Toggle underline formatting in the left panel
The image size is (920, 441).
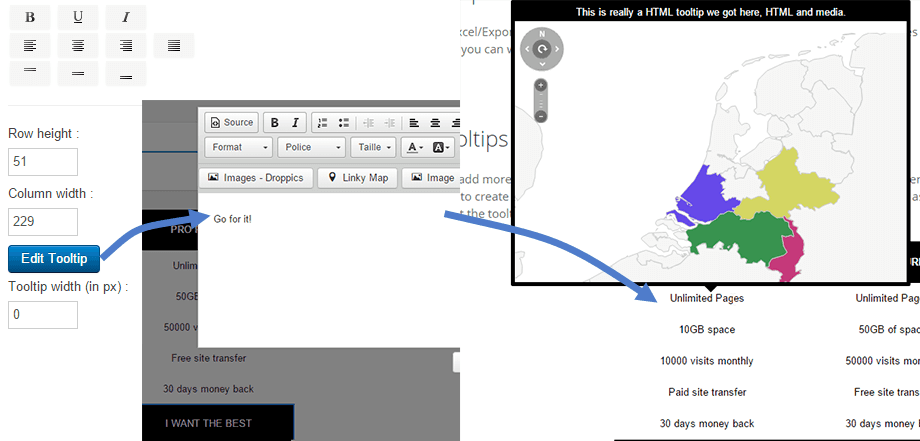pos(78,18)
